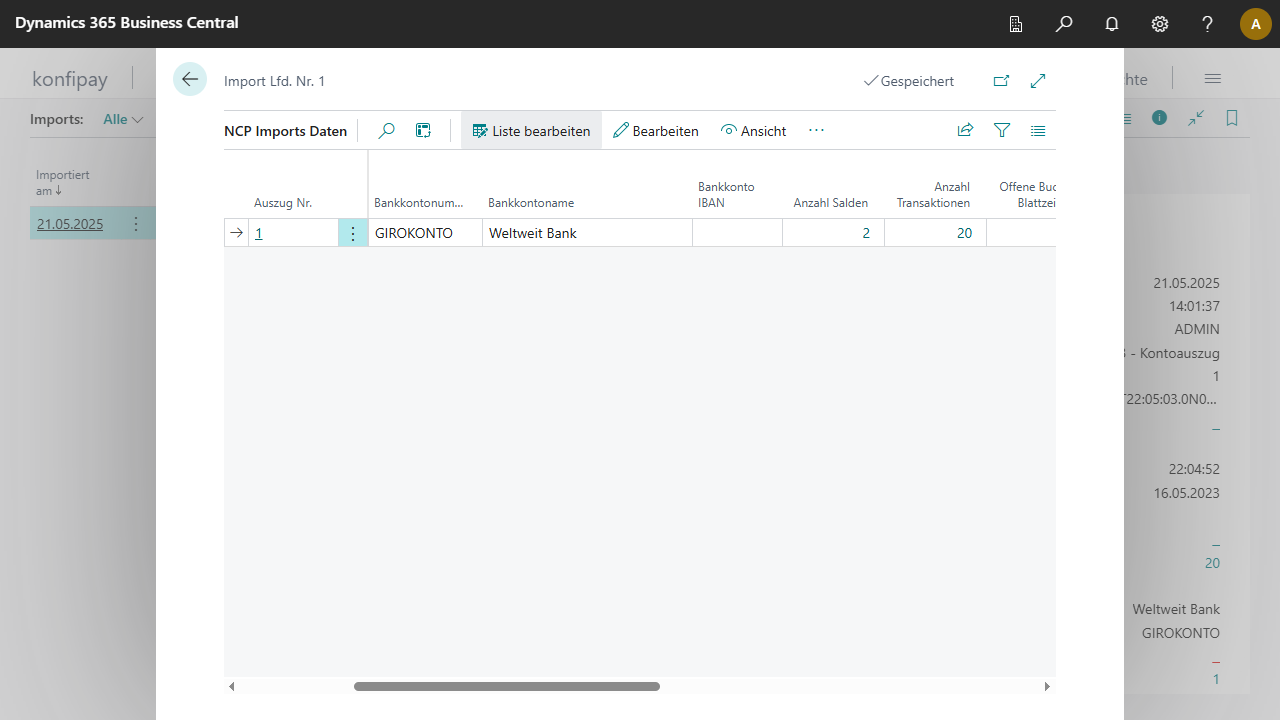
Task: Toggle Liste bearbeiten mode
Action: pyautogui.click(x=531, y=131)
